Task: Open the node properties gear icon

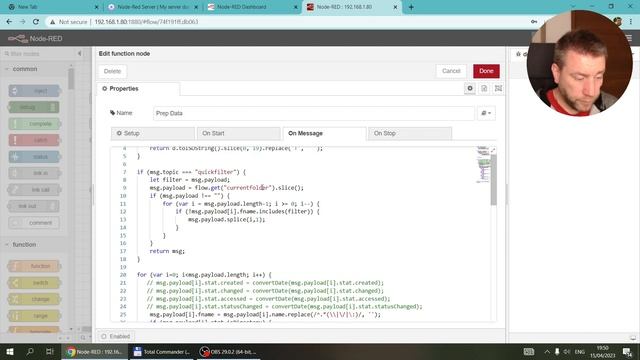Action: (470, 88)
